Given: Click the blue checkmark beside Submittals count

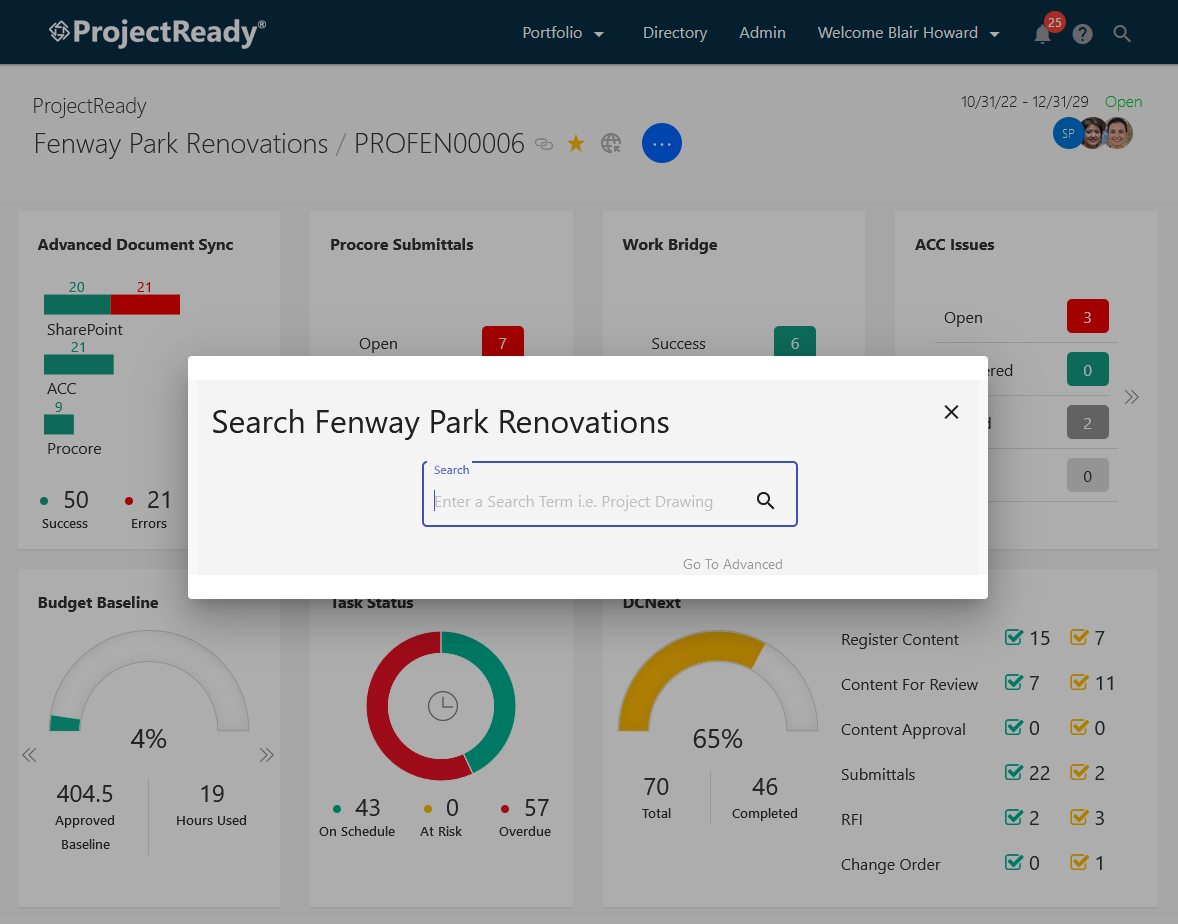Looking at the screenshot, I should pos(1015,772).
